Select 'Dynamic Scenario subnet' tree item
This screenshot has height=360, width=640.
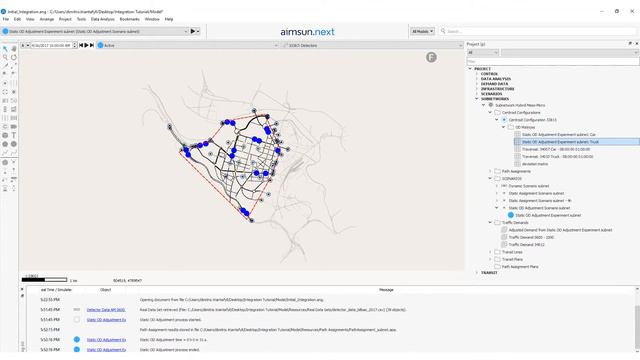(x=529, y=186)
